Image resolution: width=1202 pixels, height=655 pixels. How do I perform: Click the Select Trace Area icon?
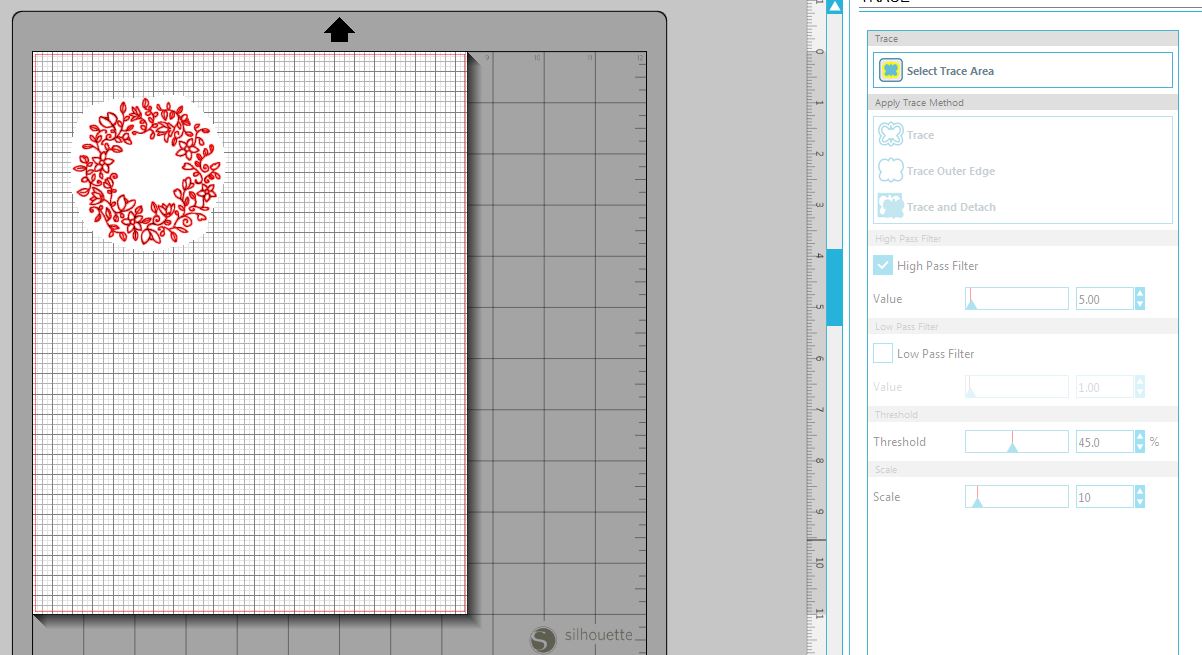pos(890,71)
